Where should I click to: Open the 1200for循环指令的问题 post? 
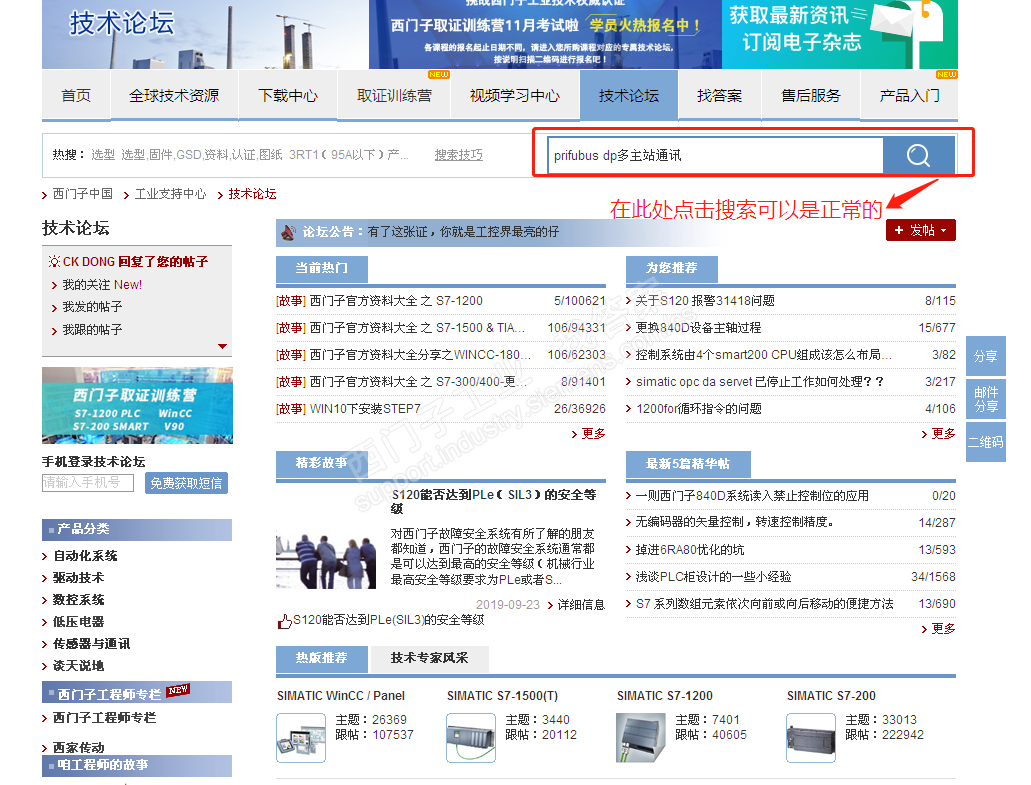tap(699, 409)
